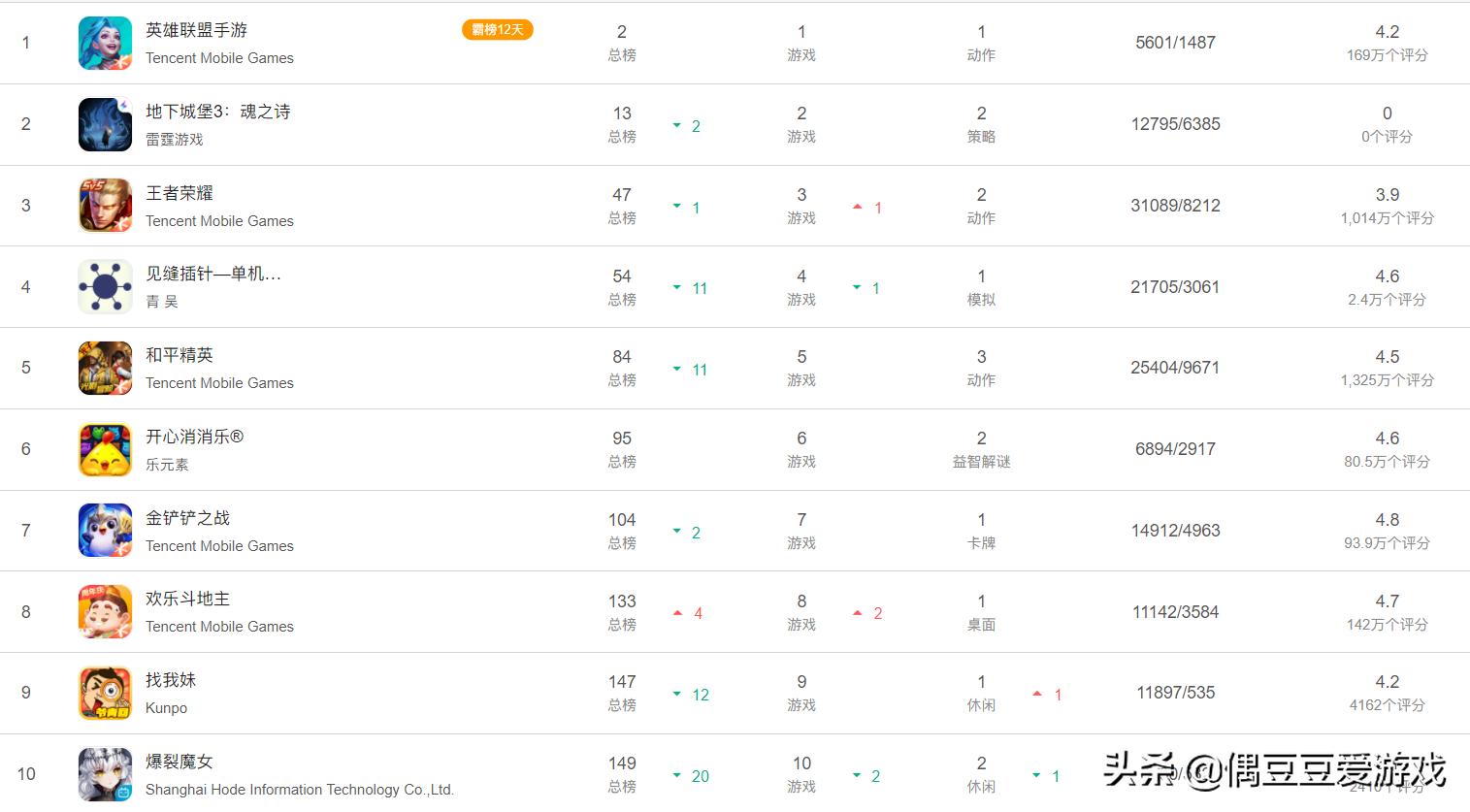Select the 见缝插针 game icon
This screenshot has height=812, width=1470.
105,287
